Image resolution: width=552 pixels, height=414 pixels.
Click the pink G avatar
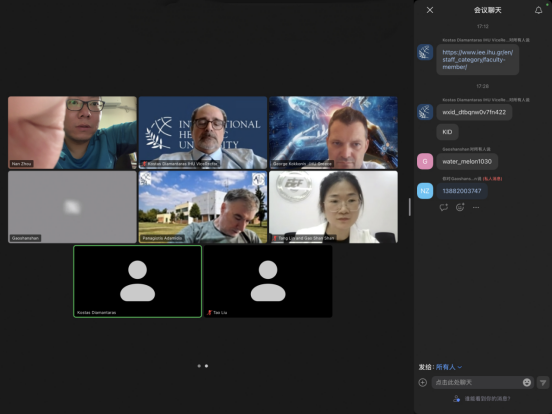pyautogui.click(x=425, y=161)
